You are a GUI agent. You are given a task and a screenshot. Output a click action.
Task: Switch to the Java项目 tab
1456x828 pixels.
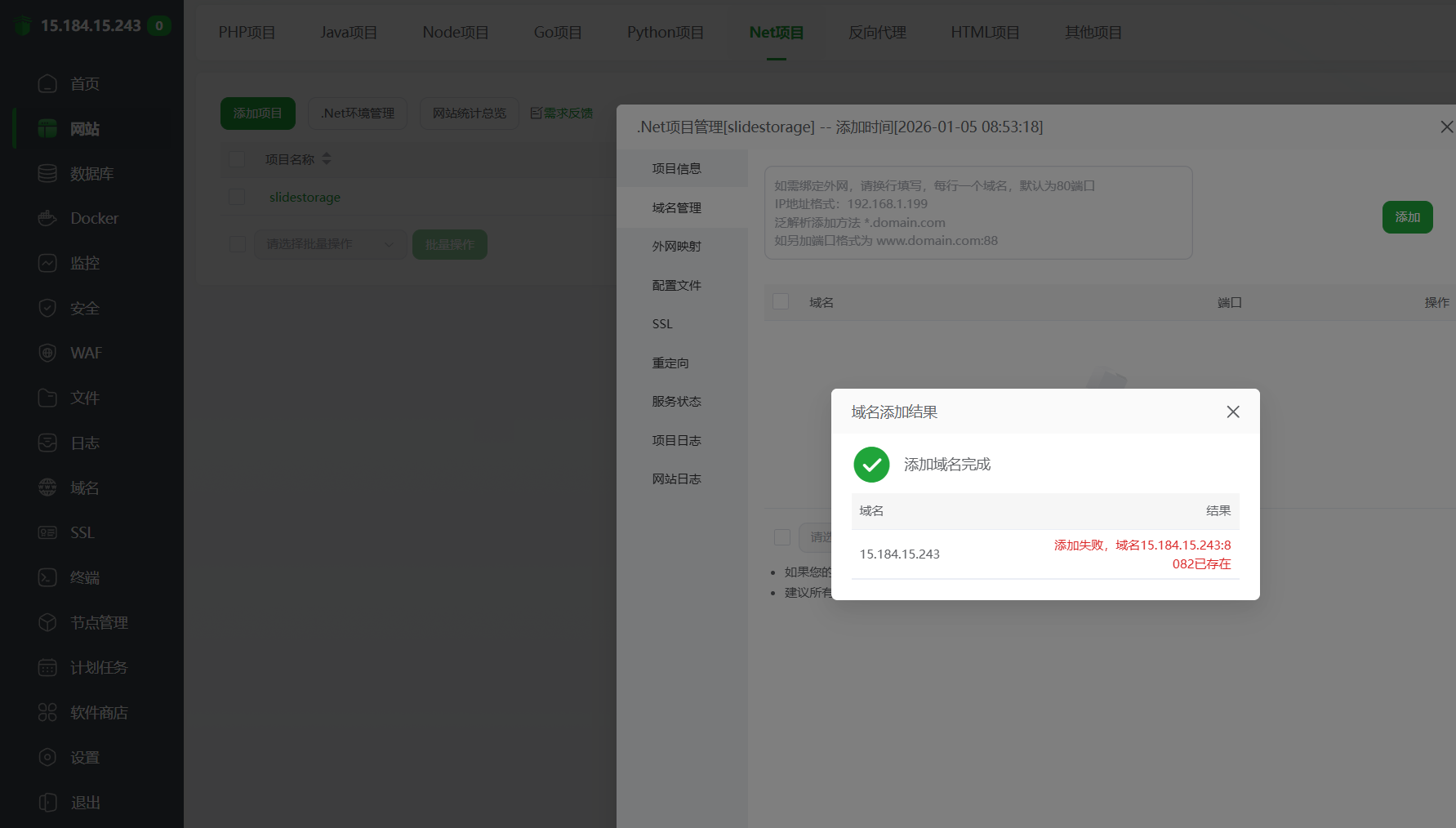(349, 33)
